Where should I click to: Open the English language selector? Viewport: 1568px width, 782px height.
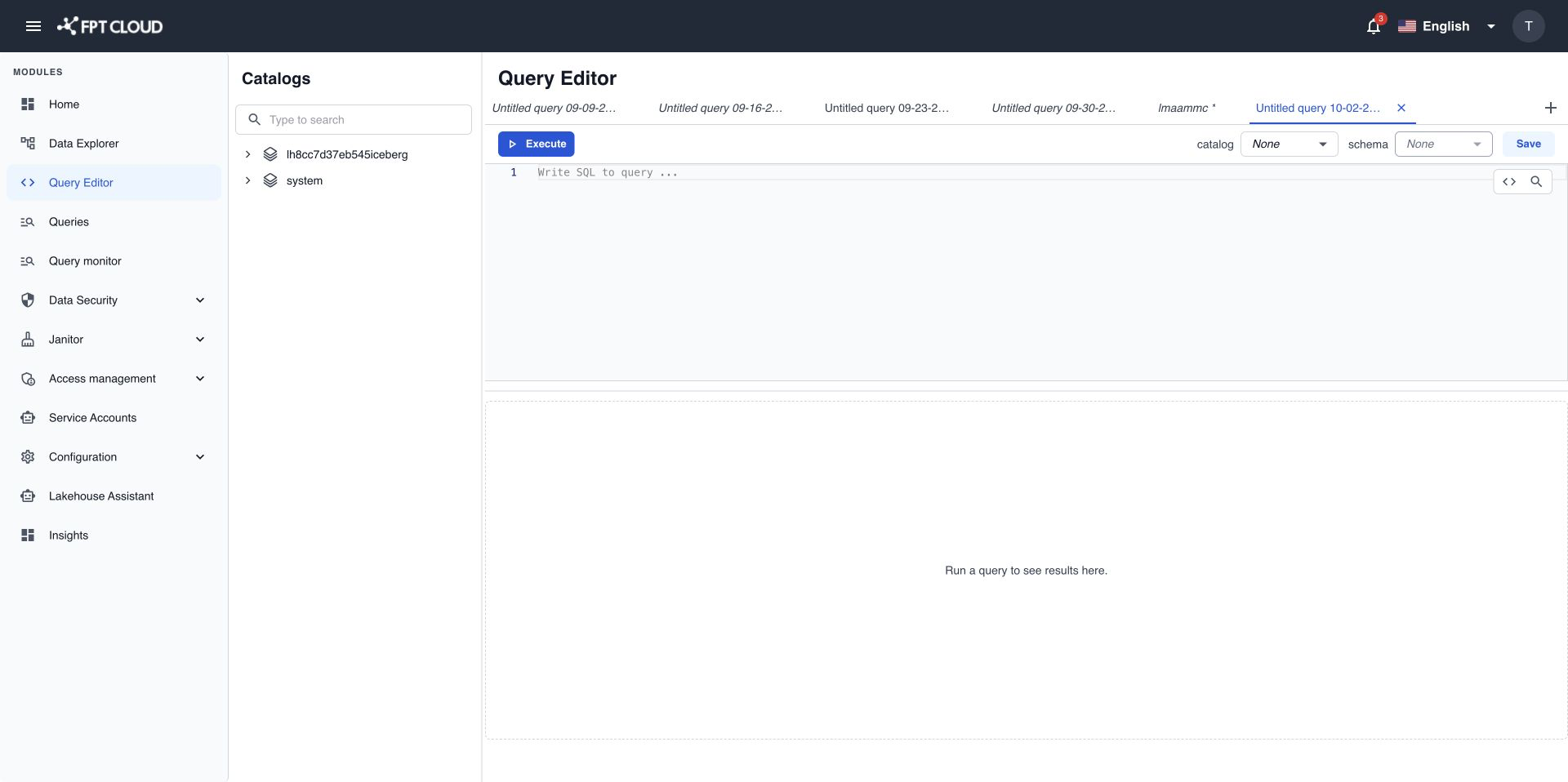pos(1447,26)
